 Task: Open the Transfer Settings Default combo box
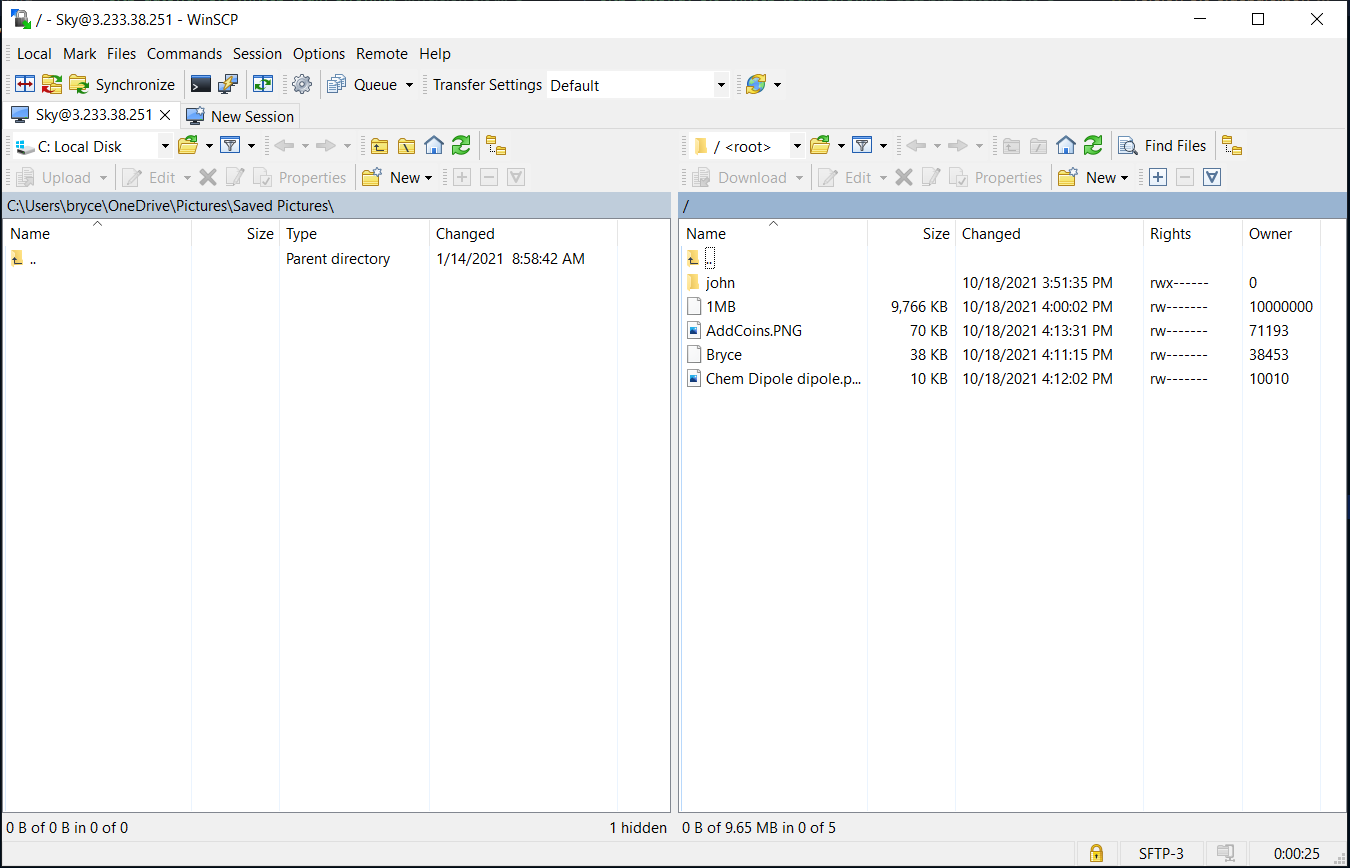[638, 85]
